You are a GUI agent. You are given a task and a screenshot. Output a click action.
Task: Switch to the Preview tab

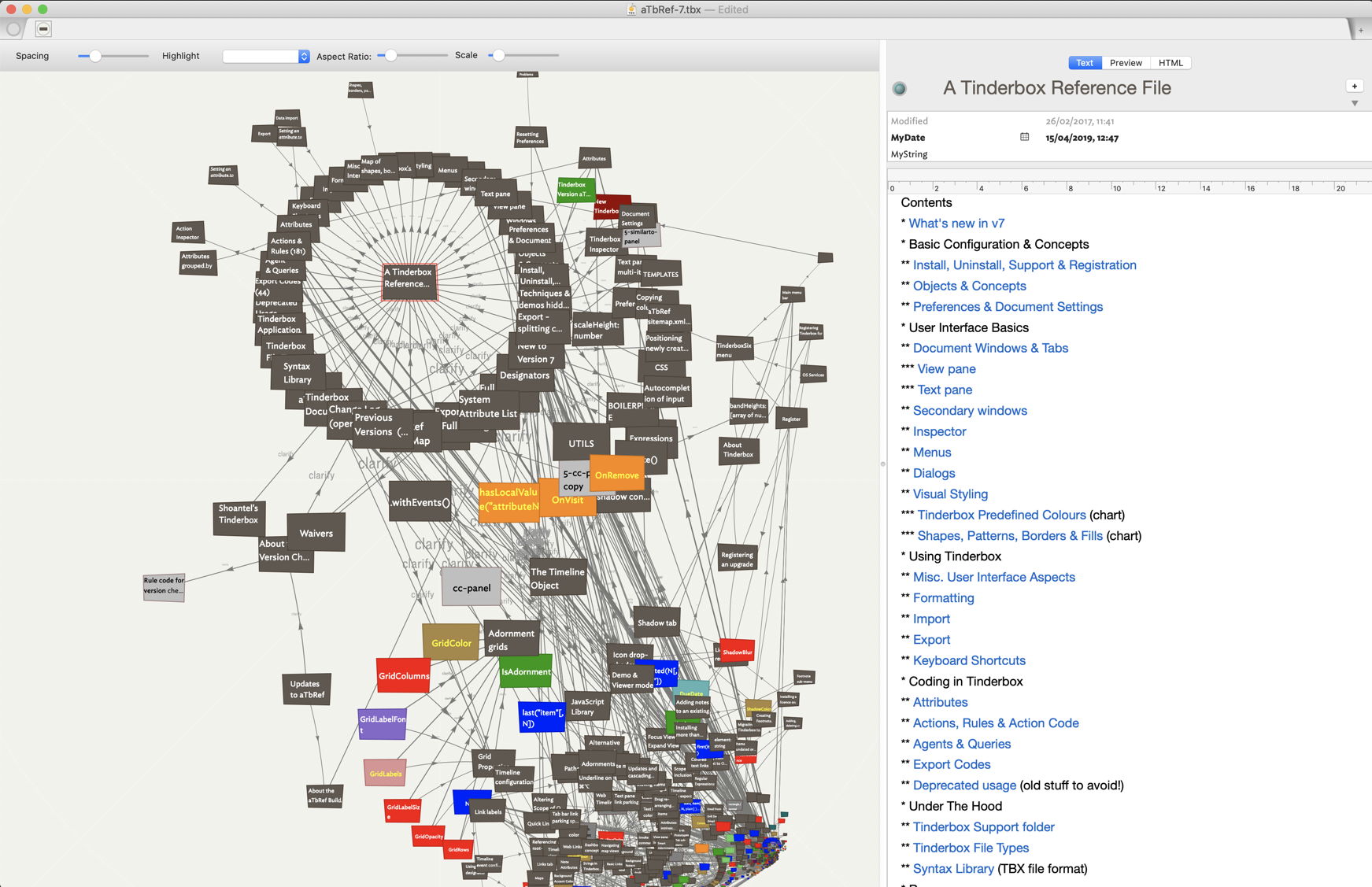tap(1126, 63)
